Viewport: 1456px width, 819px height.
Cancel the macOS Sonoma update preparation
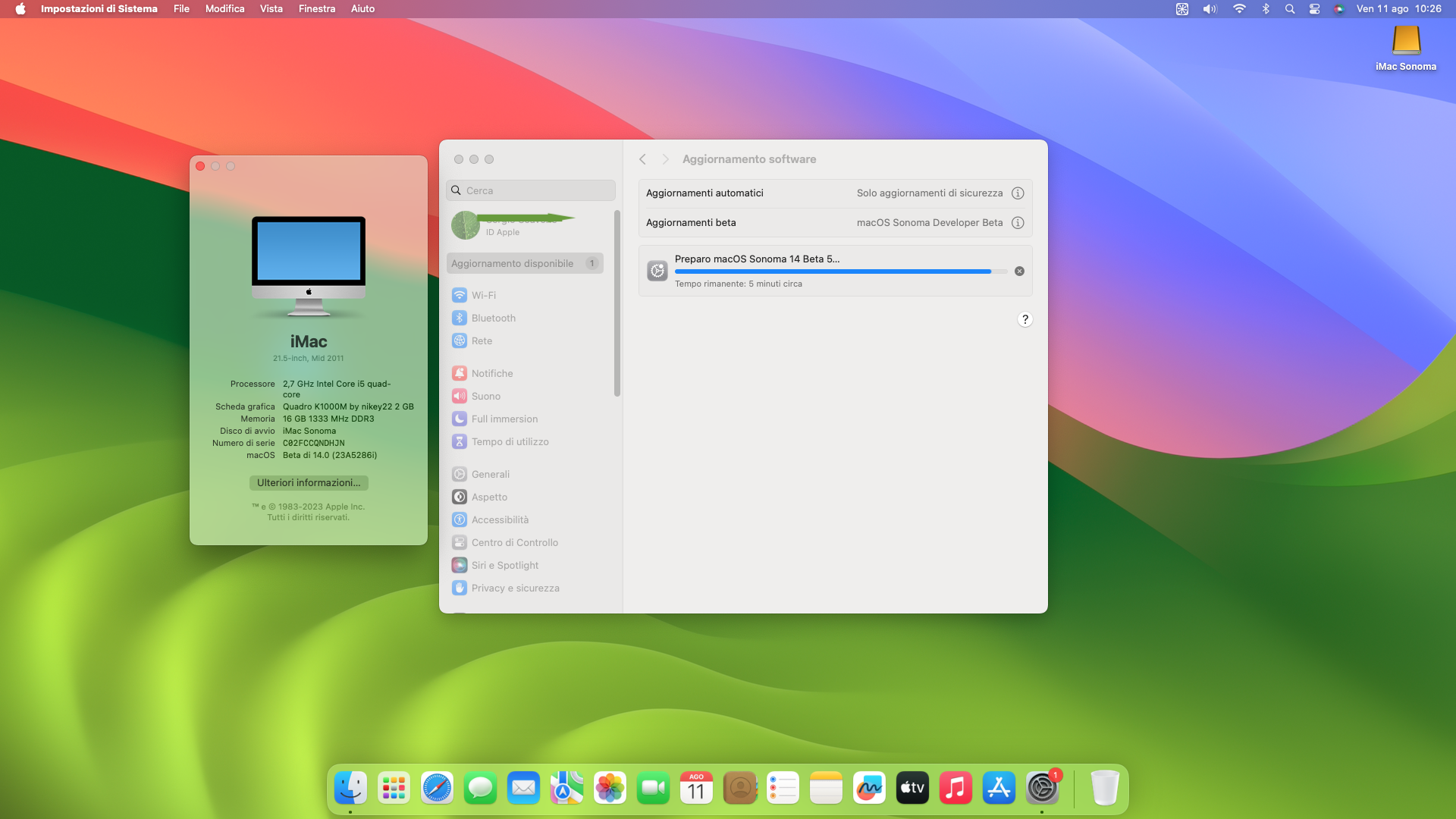[x=1019, y=271]
